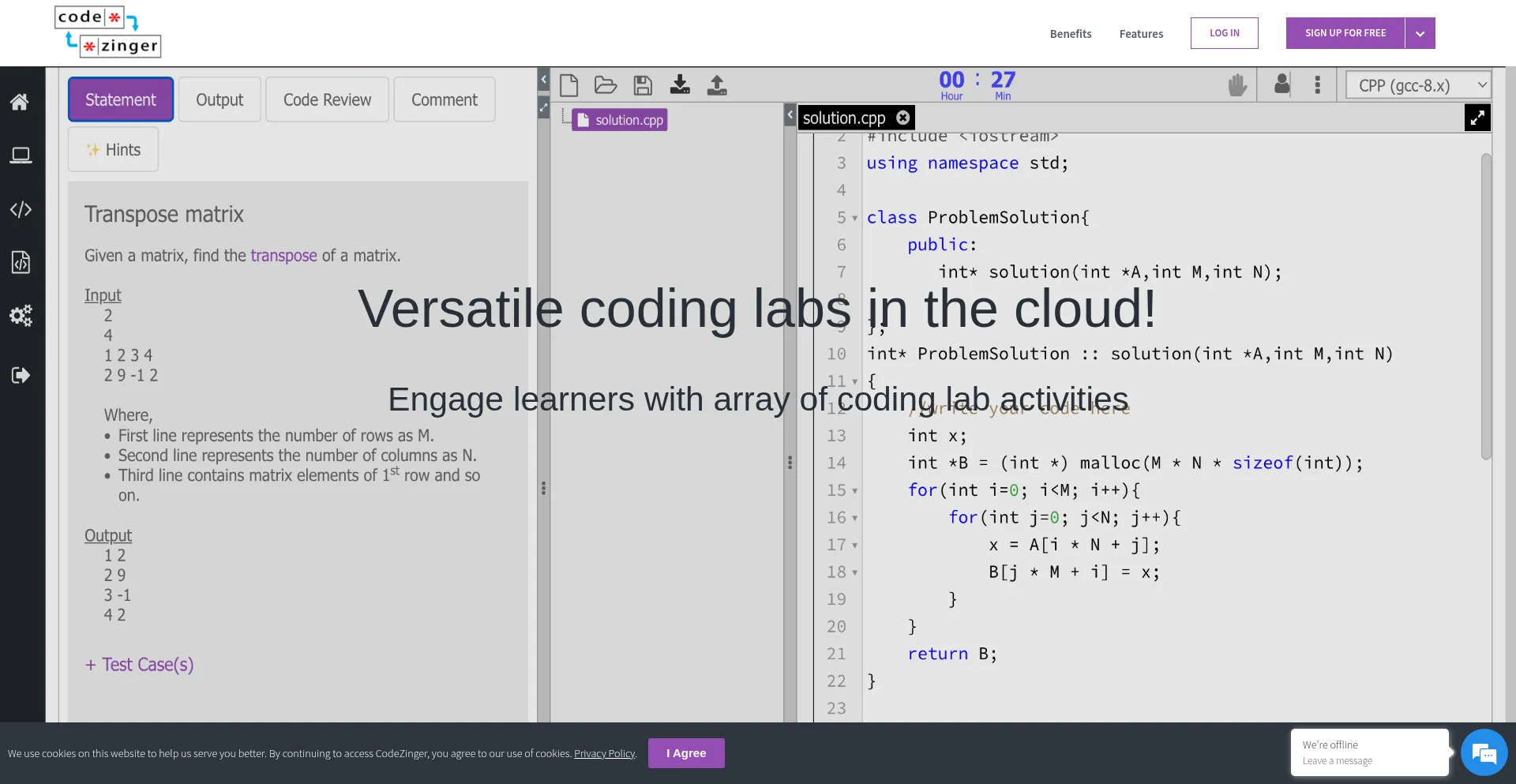Show Hints for the problem
This screenshot has width=1516, height=784.
(x=113, y=150)
